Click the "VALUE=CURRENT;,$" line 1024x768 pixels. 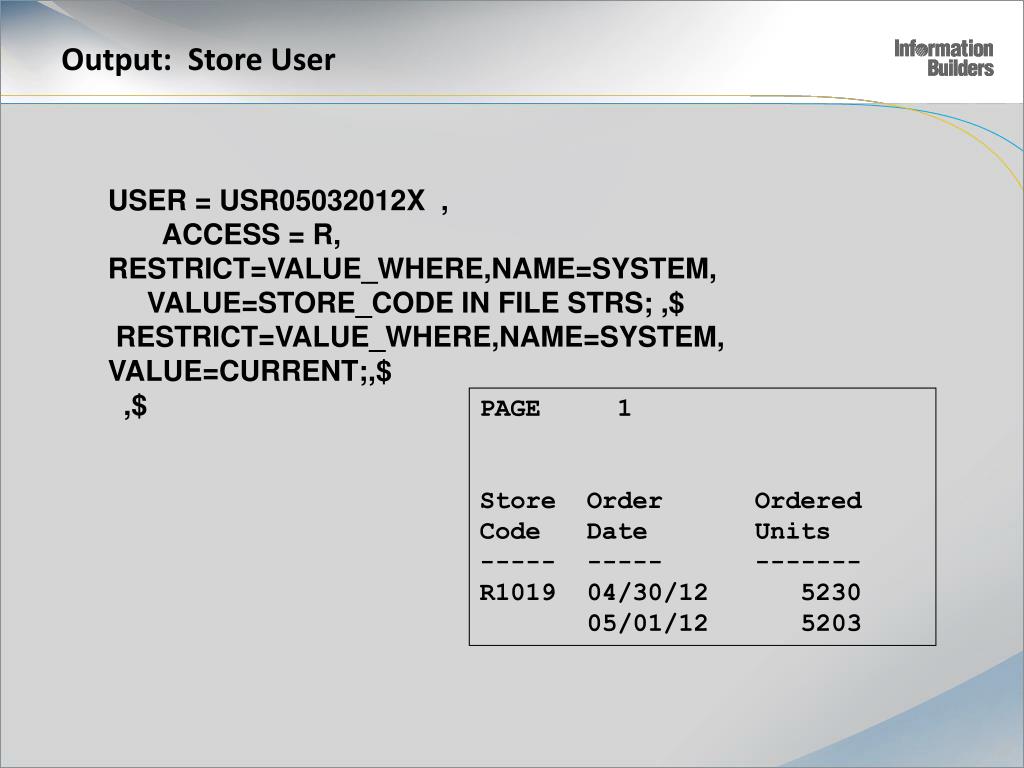click(x=250, y=371)
